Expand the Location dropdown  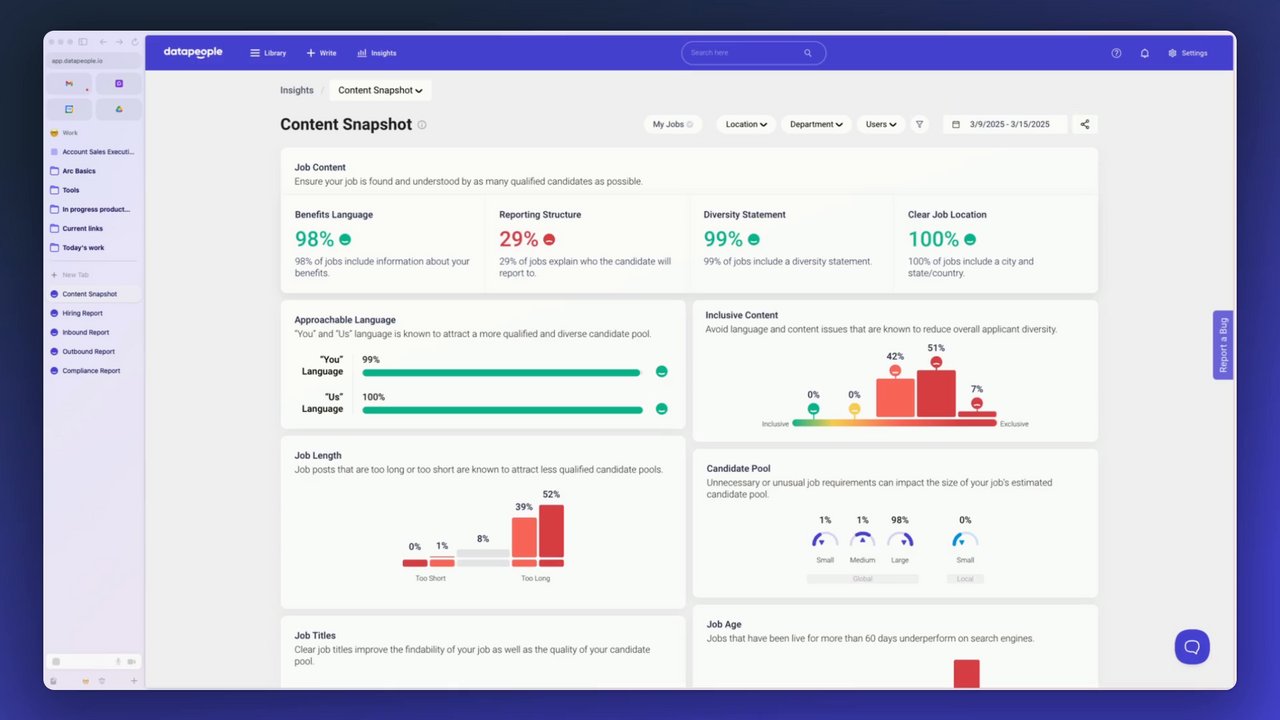pyautogui.click(x=746, y=124)
